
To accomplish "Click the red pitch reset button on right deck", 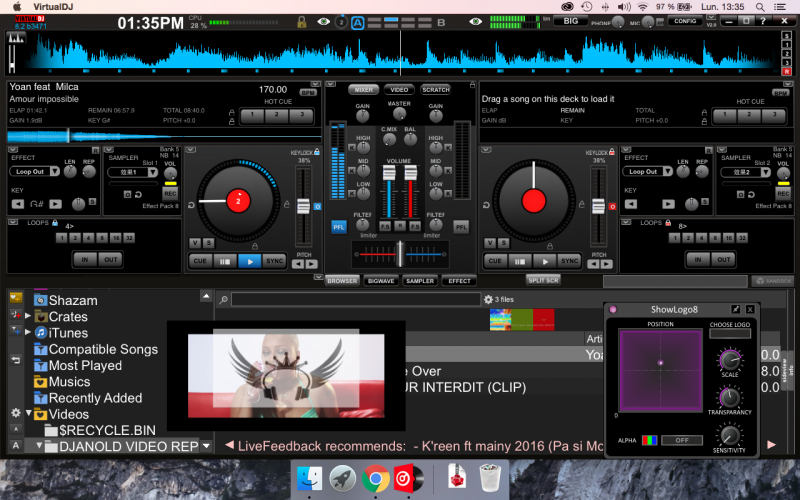I will (x=612, y=207).
